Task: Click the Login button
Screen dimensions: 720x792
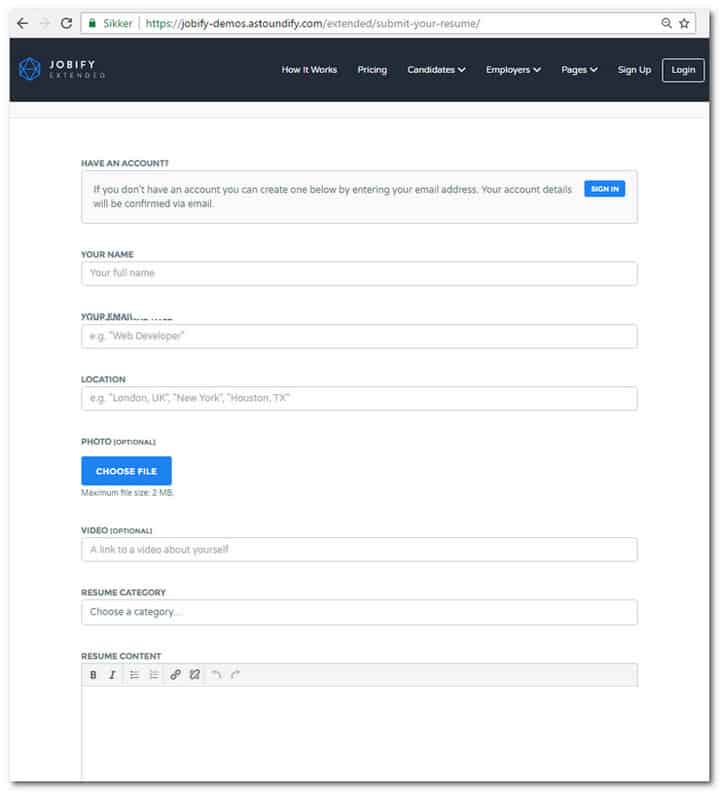Action: (x=683, y=70)
